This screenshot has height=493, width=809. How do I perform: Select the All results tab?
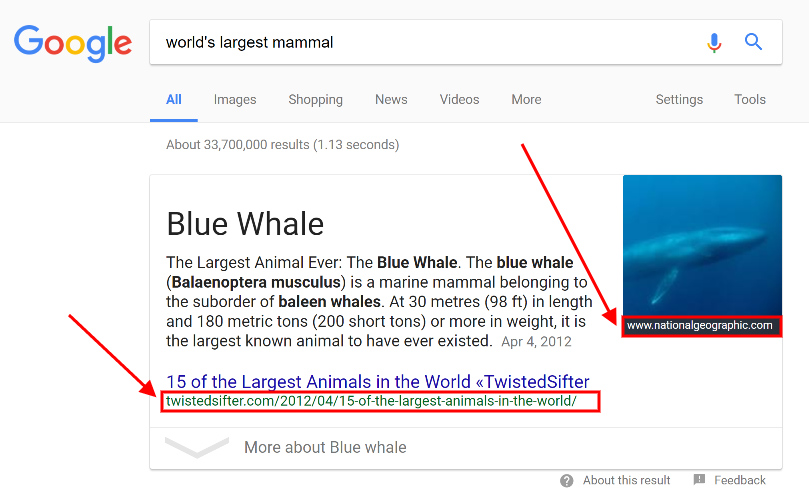click(x=174, y=99)
